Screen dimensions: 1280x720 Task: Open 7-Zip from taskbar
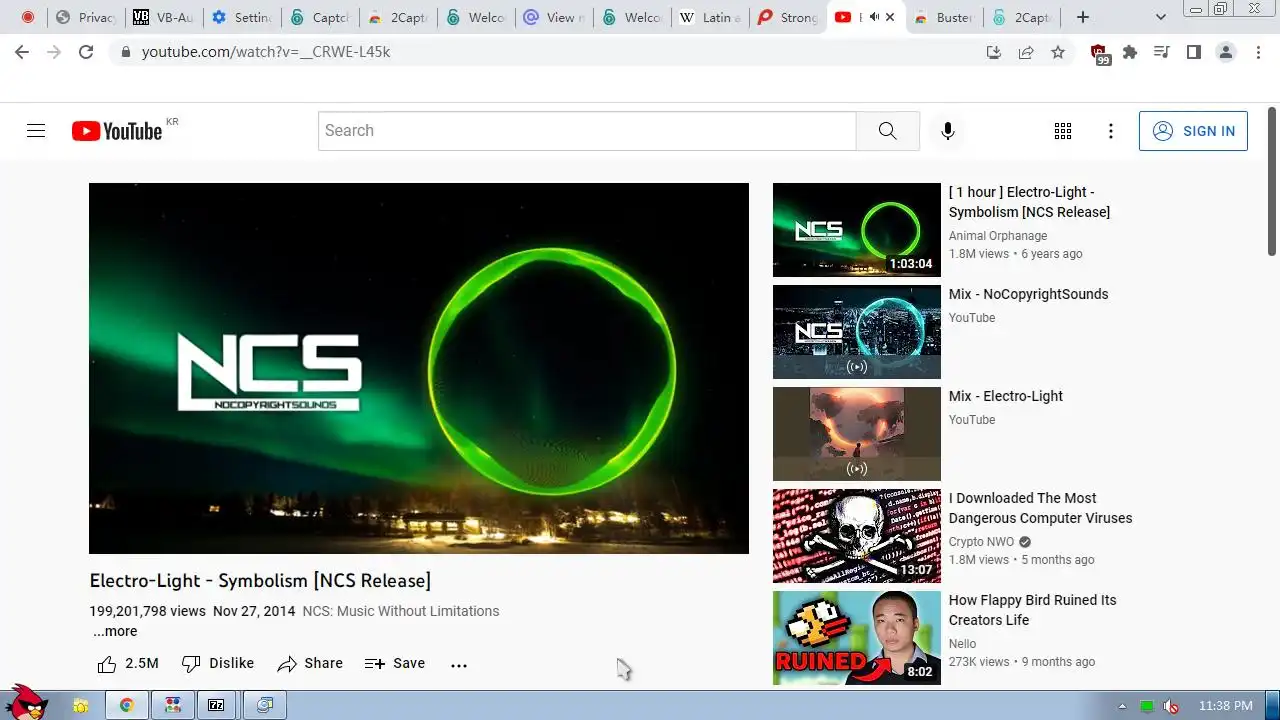coord(216,705)
